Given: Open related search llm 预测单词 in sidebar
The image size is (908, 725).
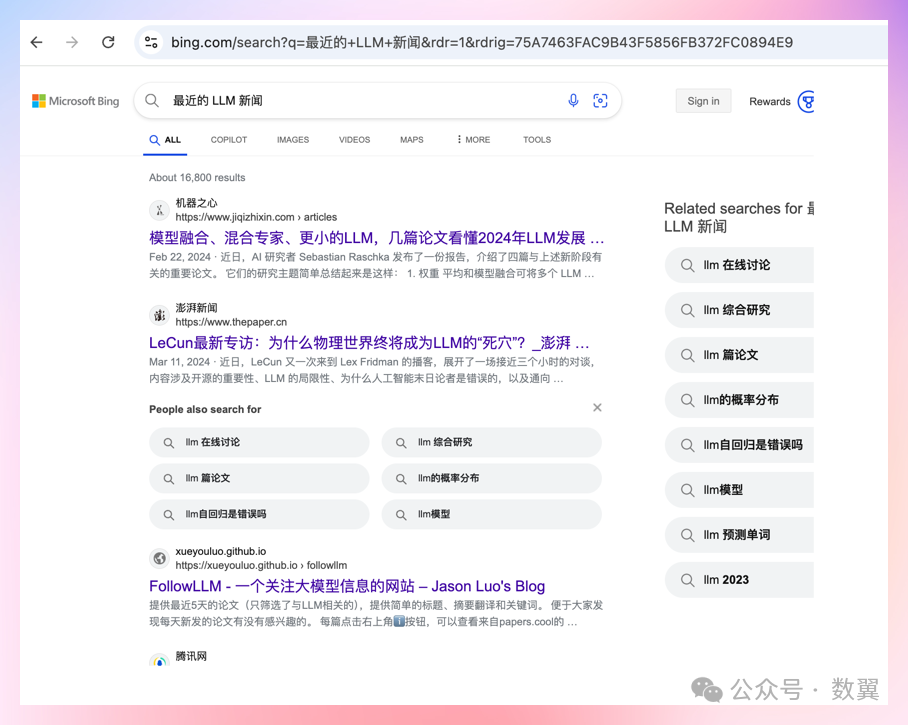Looking at the screenshot, I should coord(739,535).
